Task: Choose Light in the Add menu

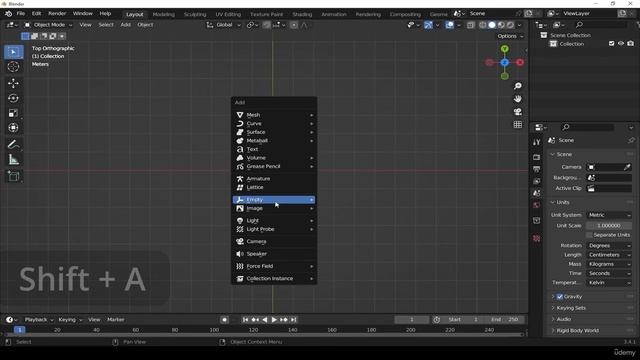Action: coord(273,220)
